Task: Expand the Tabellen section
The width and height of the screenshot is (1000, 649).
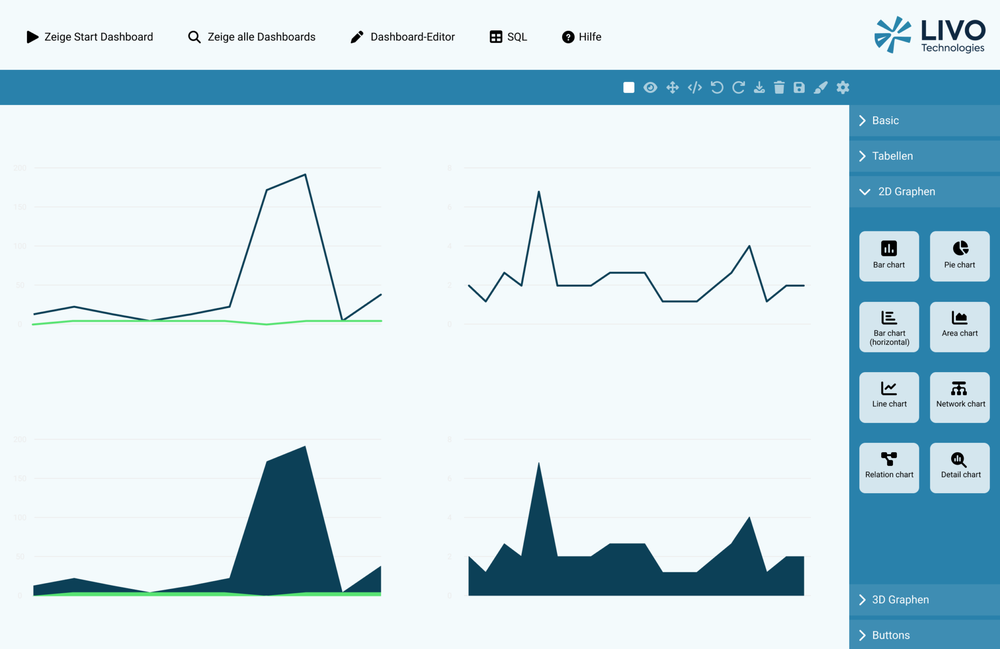Action: [x=925, y=156]
